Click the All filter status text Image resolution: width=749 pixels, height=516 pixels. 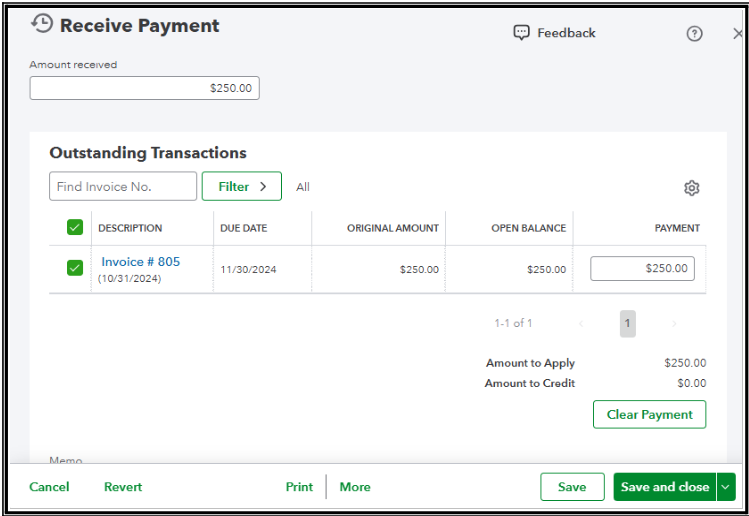coord(303,187)
